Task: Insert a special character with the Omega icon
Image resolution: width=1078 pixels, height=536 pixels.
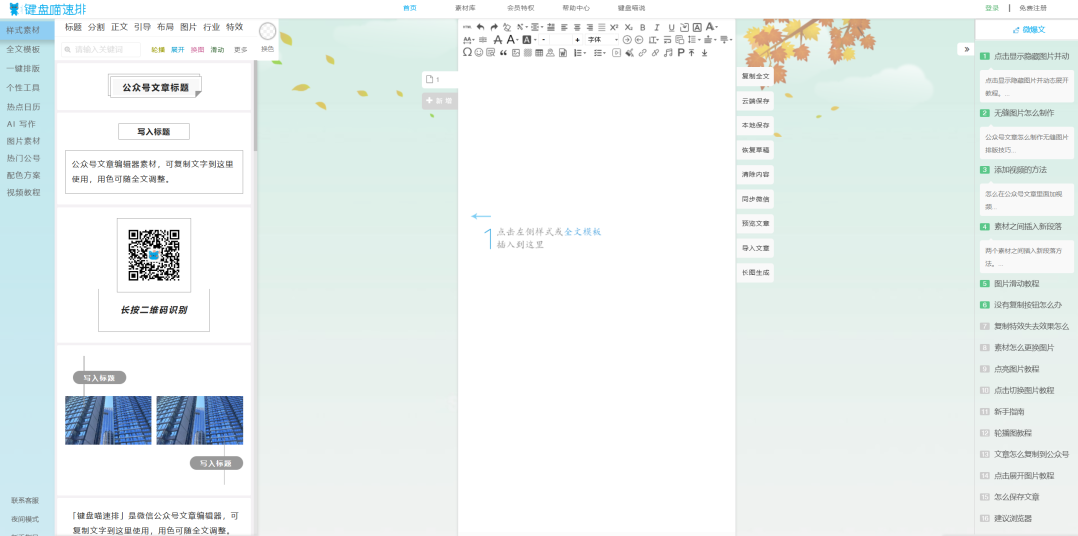Action: 468,52
